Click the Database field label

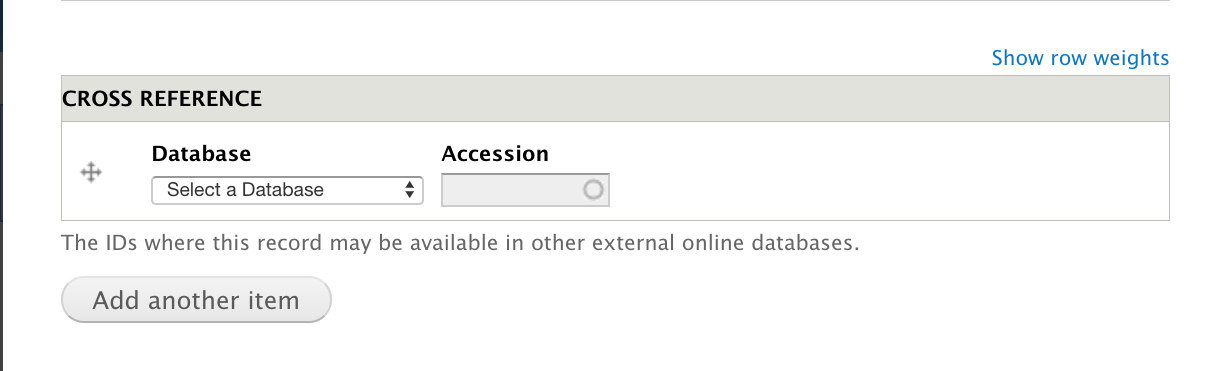(x=201, y=154)
